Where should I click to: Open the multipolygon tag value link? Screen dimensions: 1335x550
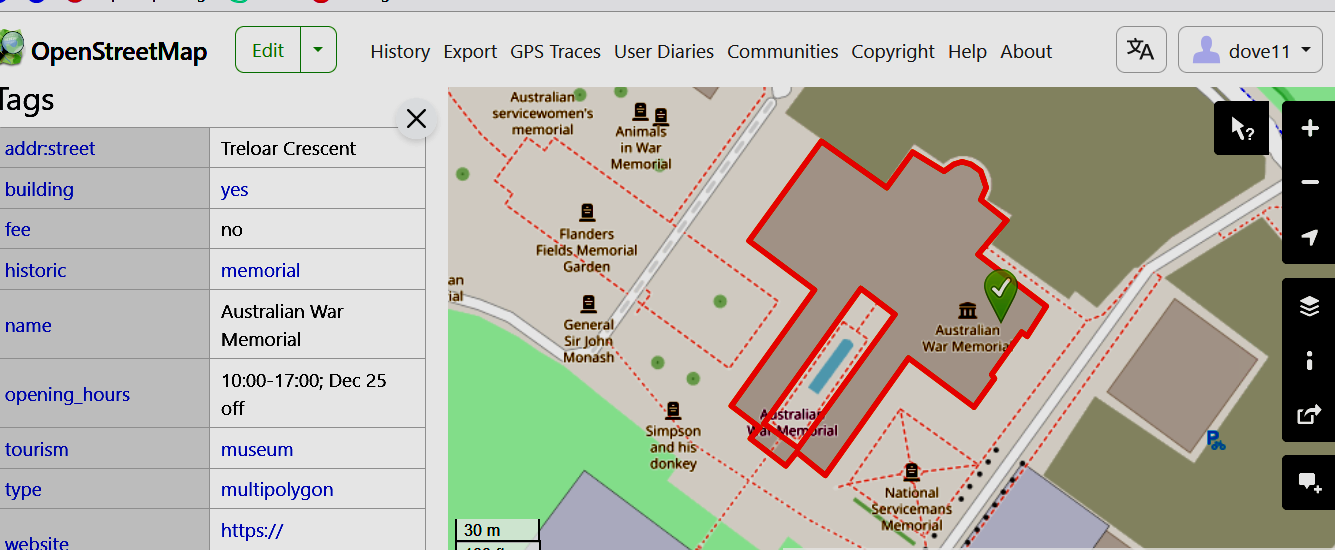point(277,489)
